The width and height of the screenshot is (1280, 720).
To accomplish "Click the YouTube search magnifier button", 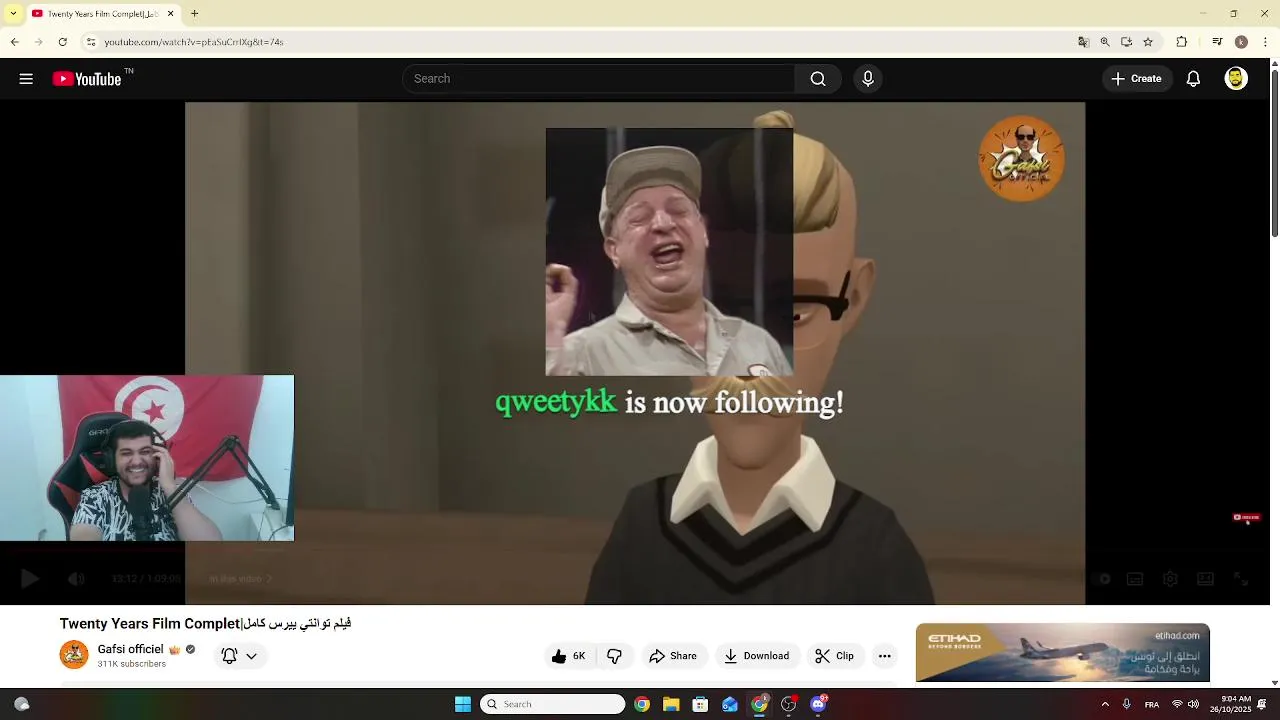I will pos(818,79).
